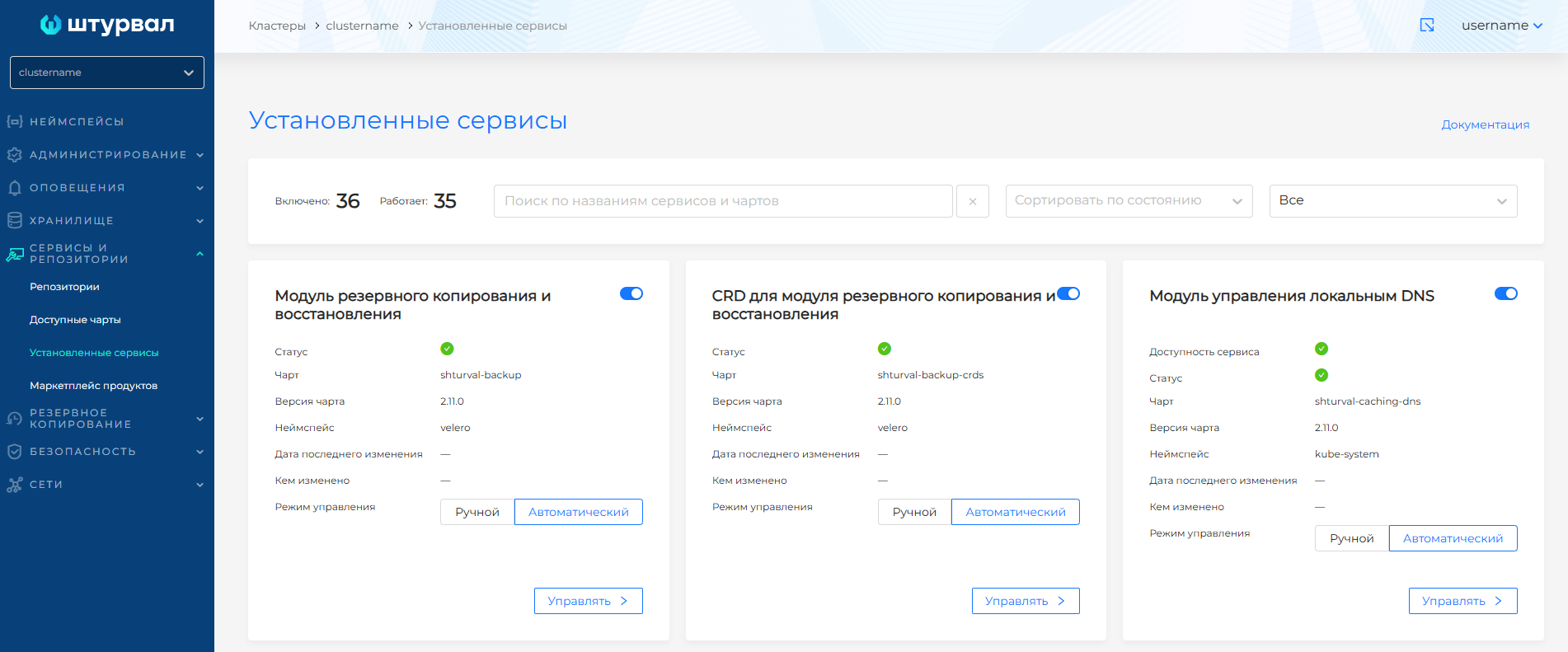
Task: Click chart name shturval-backup-crds
Action: click(931, 375)
